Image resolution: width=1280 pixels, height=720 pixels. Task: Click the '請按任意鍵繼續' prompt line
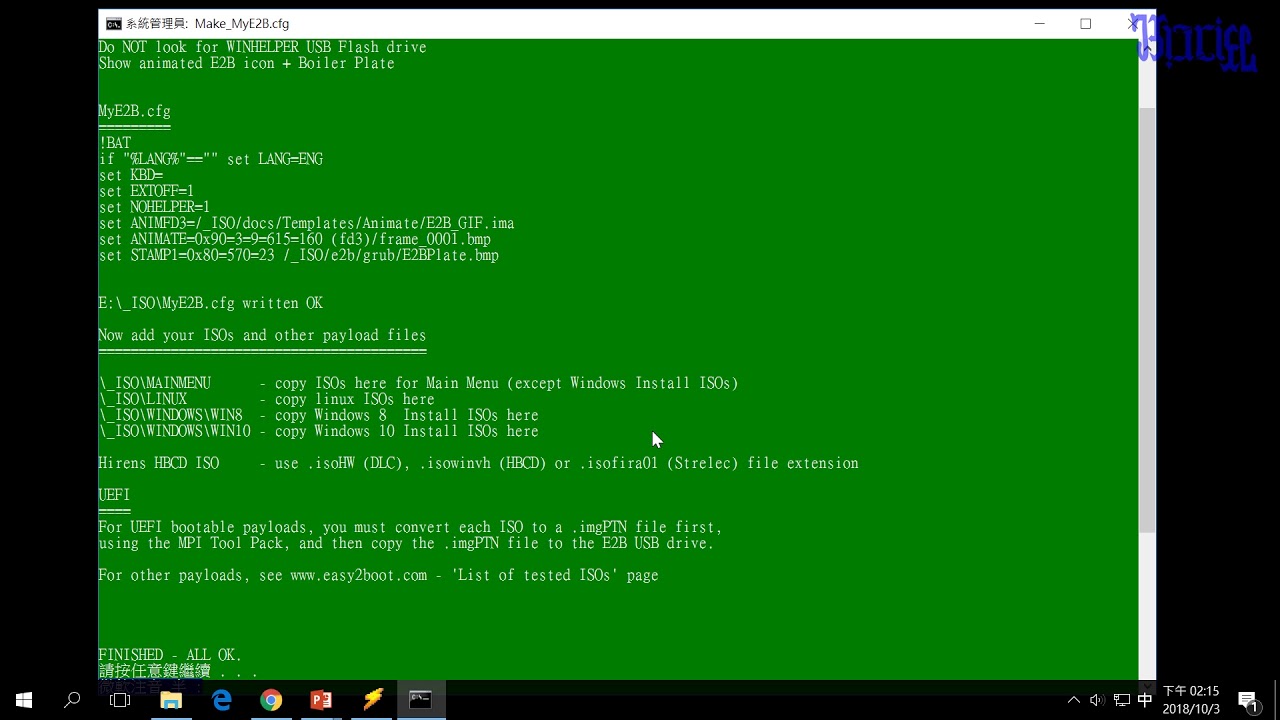pos(178,671)
